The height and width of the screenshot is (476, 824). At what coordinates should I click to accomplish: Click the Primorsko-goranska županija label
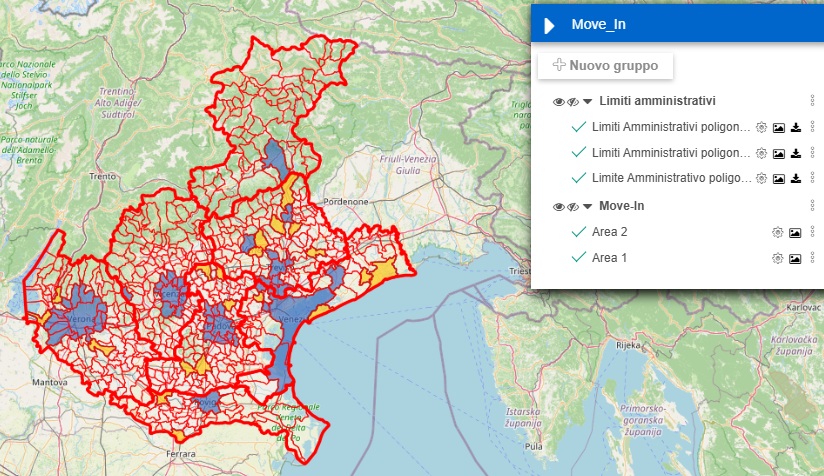[643, 420]
